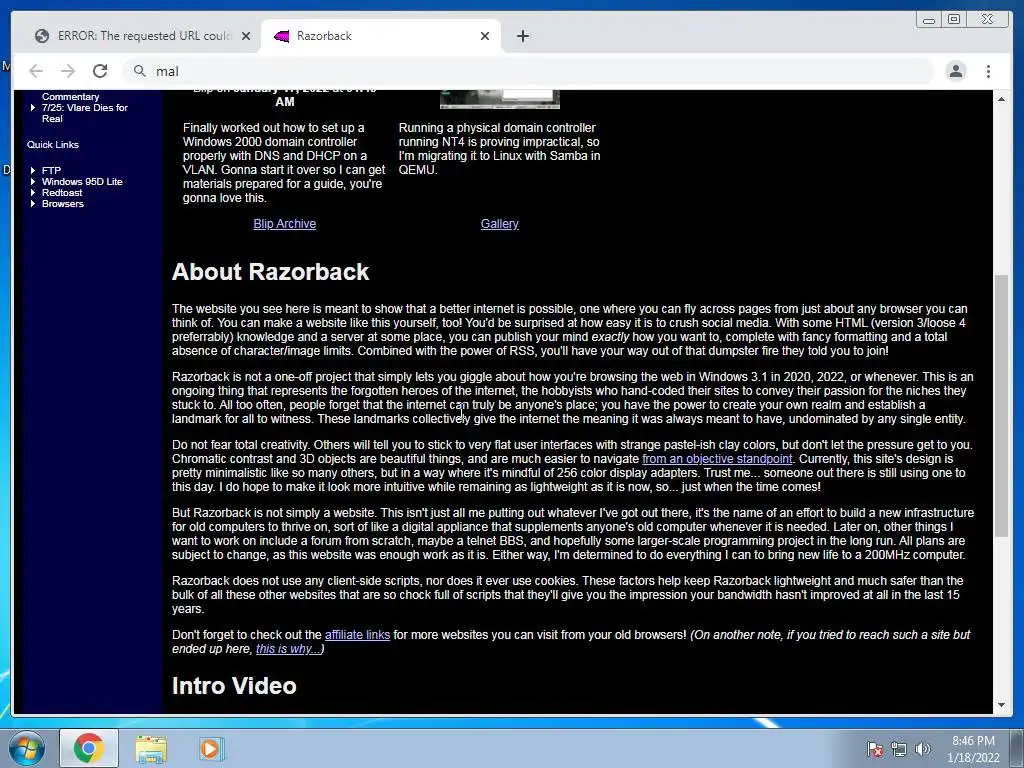Click the network tray icon
The height and width of the screenshot is (768, 1024).
899,749
